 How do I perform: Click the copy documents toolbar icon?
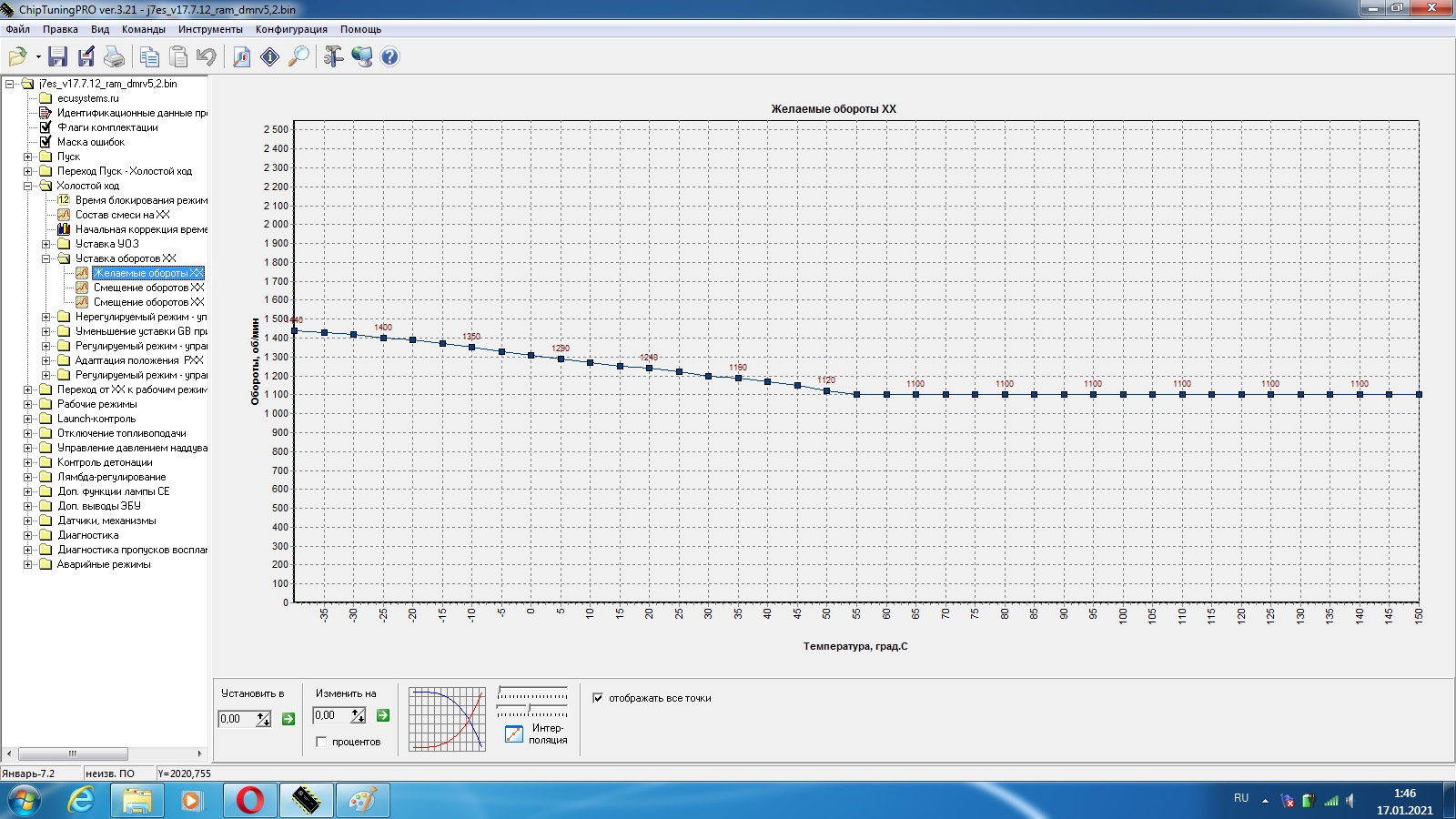coord(149,57)
